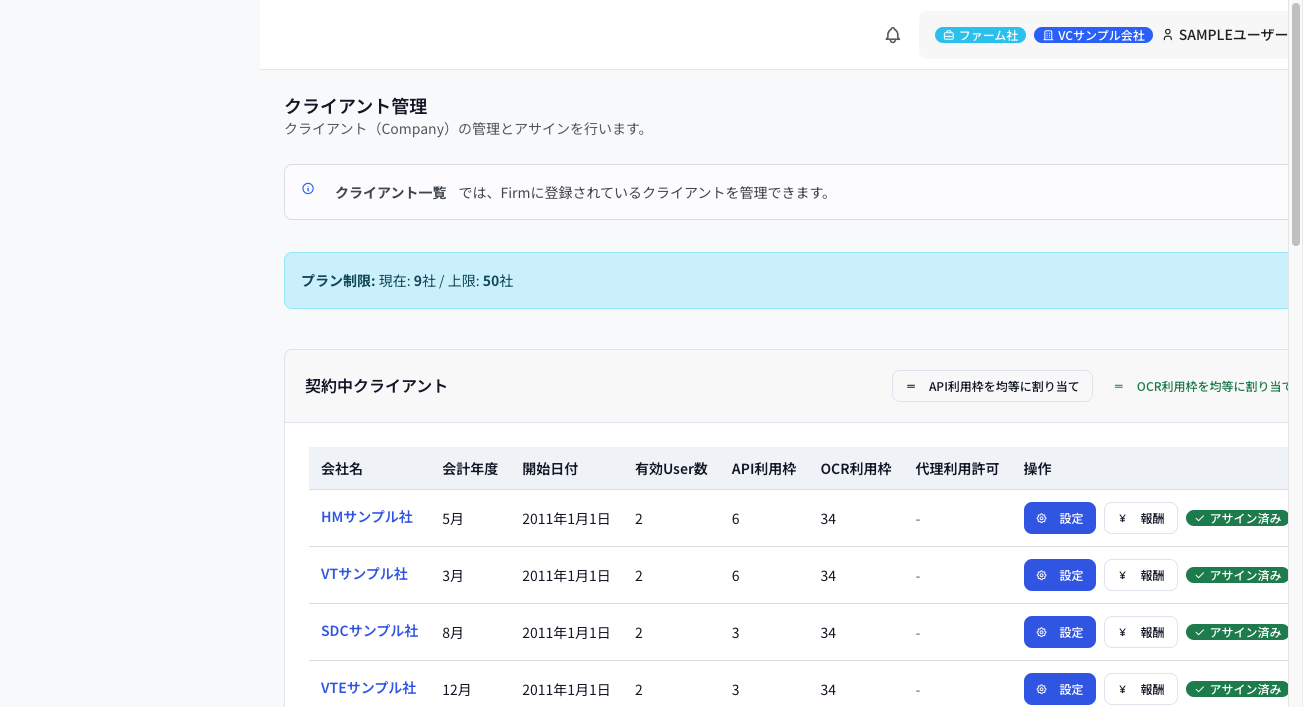Screen dimensions: 1303x707
Task: Select the VCサンプル会社 badge
Action: pyautogui.click(x=1093, y=34)
